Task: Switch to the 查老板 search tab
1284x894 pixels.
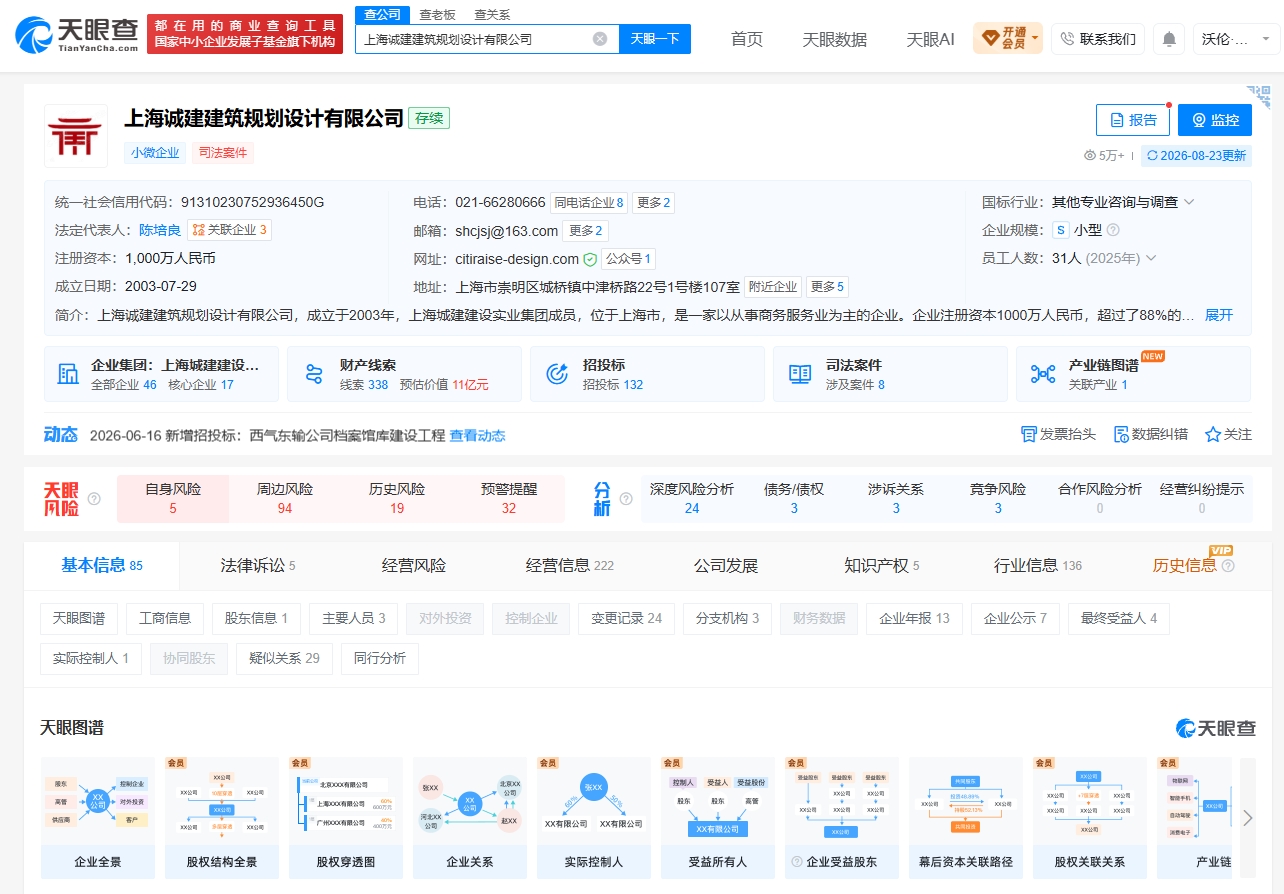Action: click(437, 14)
